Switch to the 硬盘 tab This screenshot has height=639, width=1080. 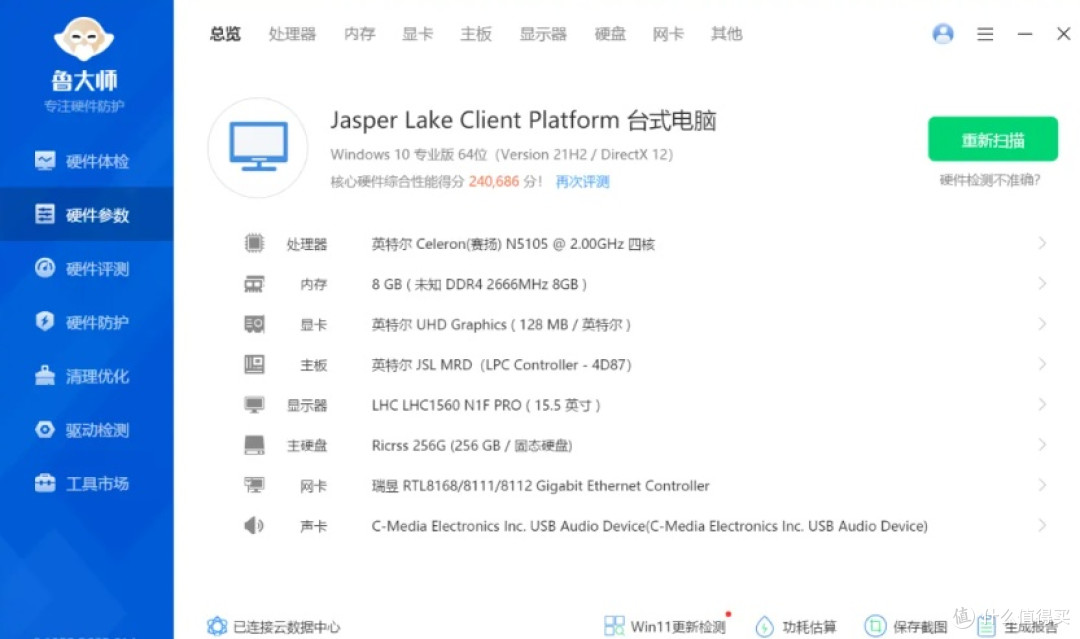pos(610,34)
